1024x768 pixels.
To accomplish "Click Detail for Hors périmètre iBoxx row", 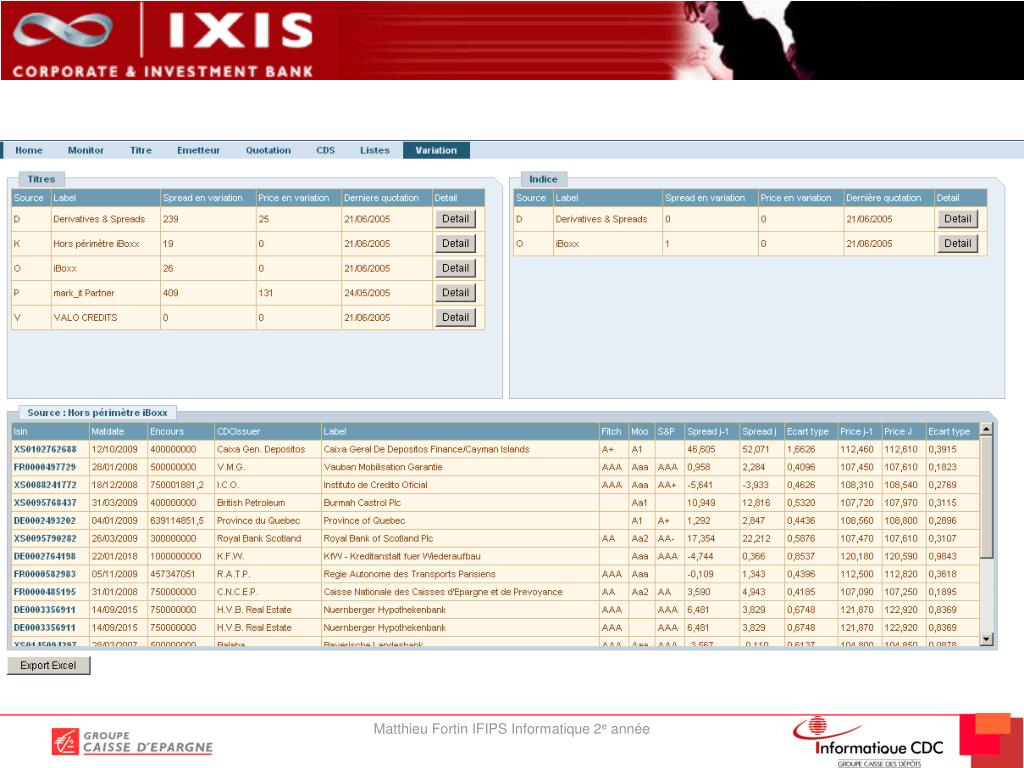I will click(x=455, y=244).
